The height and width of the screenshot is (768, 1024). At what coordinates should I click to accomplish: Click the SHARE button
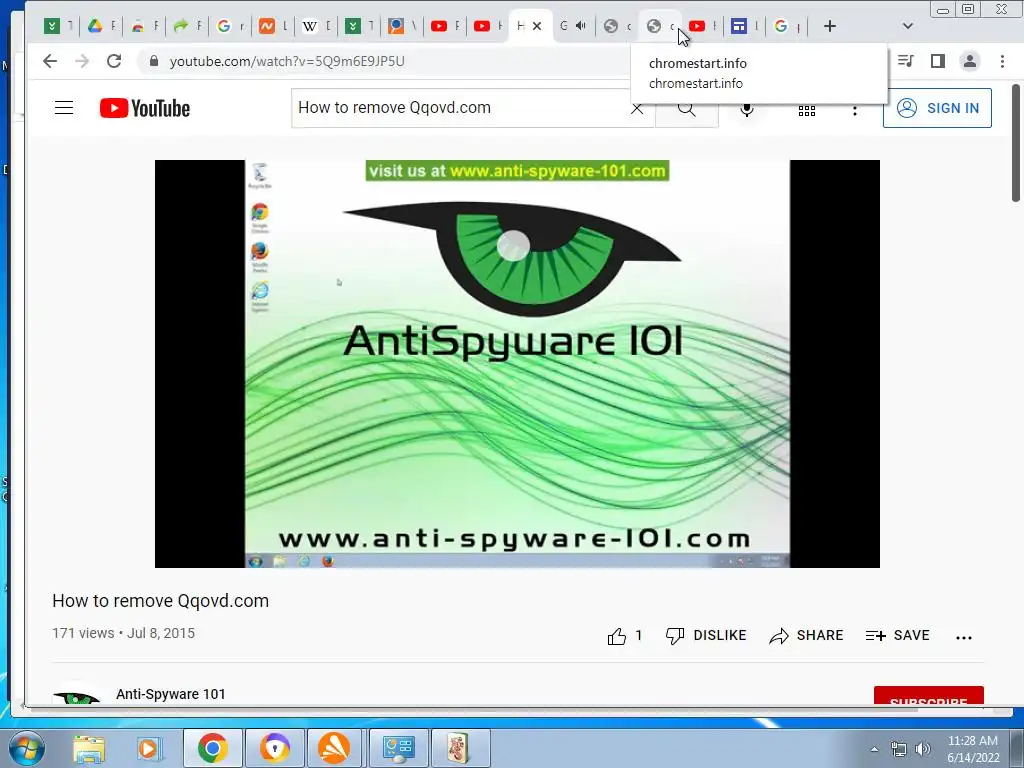[x=806, y=635]
